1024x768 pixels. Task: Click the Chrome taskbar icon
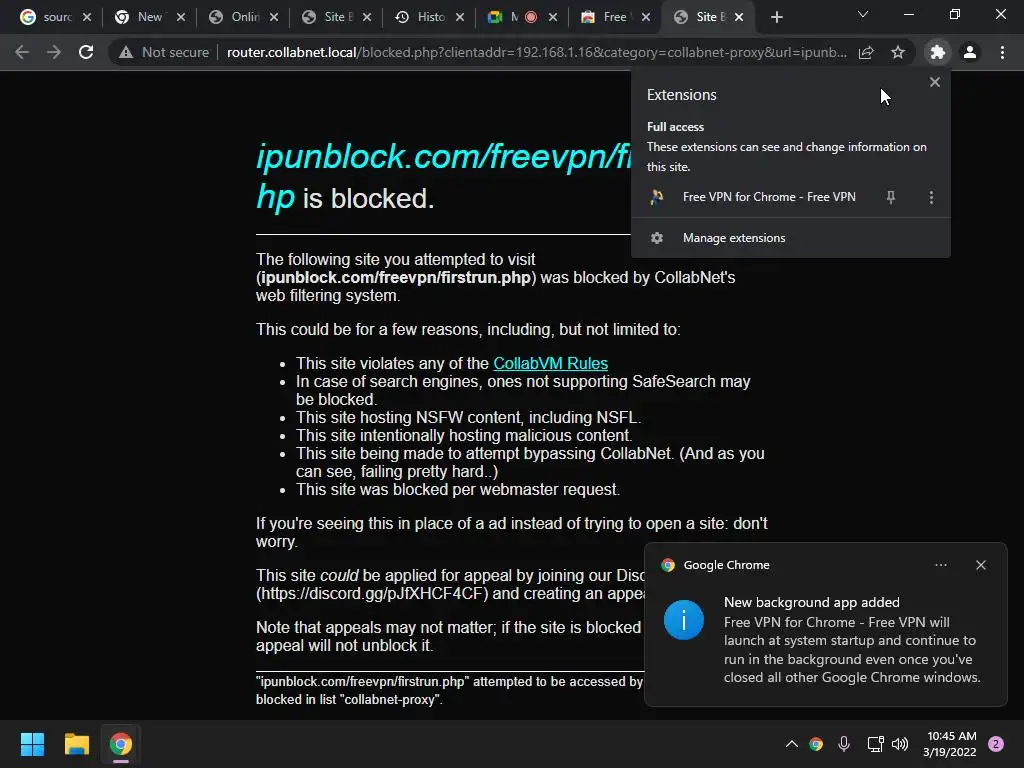[121, 744]
